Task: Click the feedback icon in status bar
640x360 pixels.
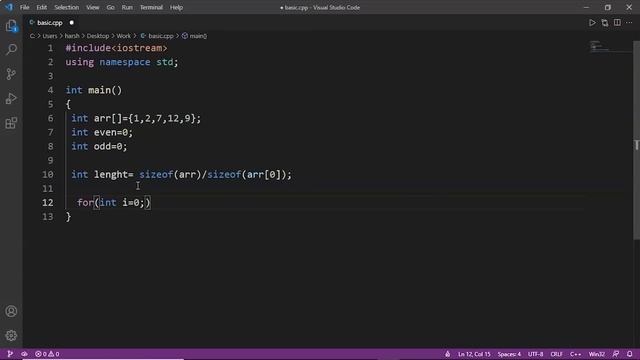Action: pos(616,354)
